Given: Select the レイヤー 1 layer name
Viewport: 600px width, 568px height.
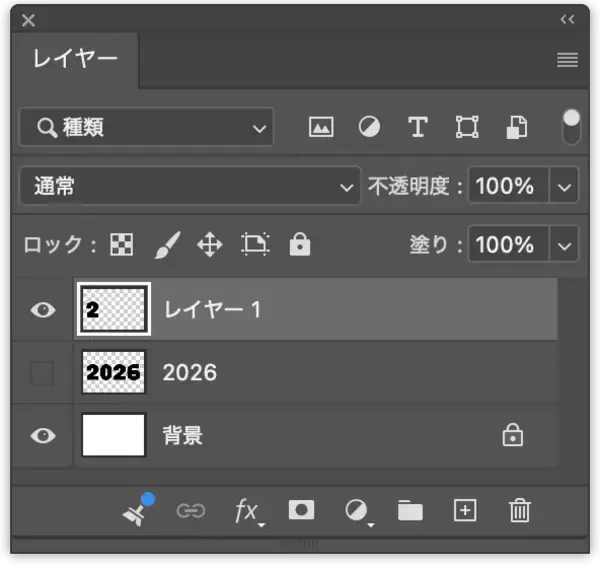Looking at the screenshot, I should pyautogui.click(x=212, y=309).
